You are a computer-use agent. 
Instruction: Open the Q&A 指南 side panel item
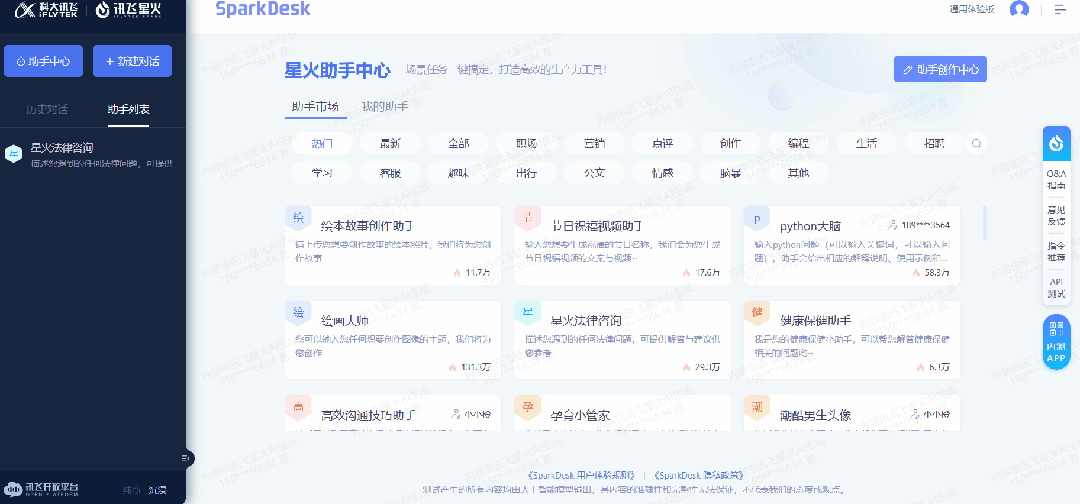(x=1057, y=179)
